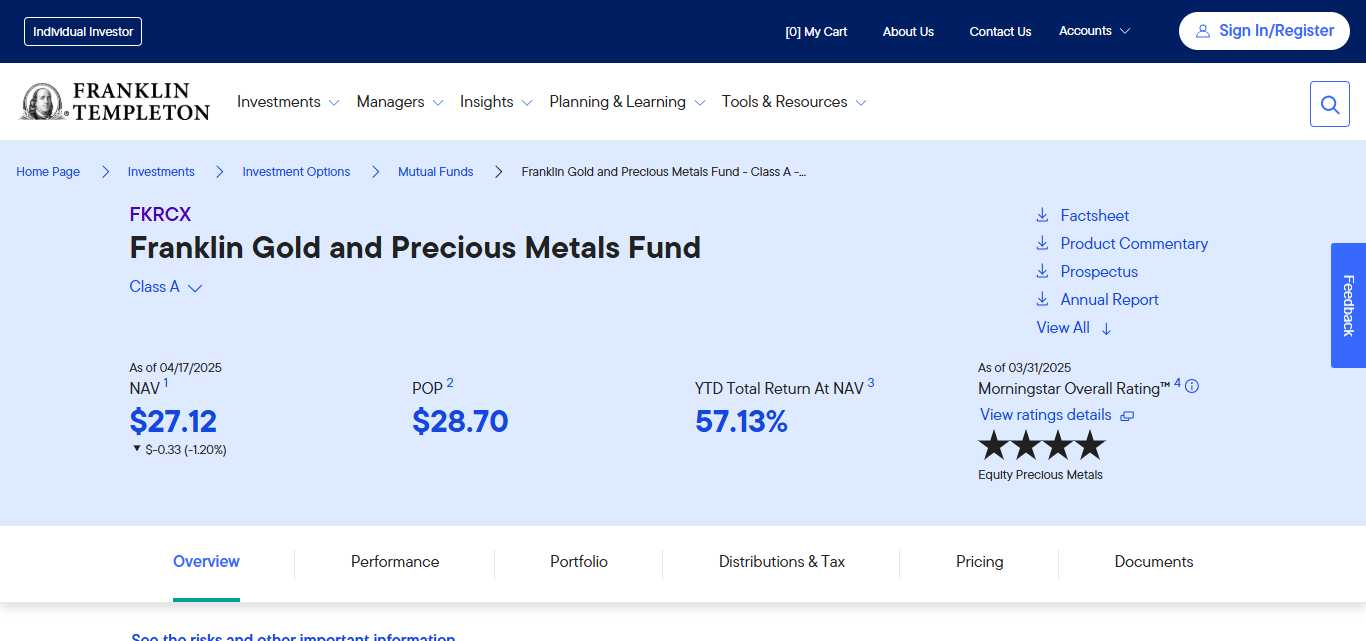
Task: Expand the Investments menu
Action: pyautogui.click(x=288, y=102)
